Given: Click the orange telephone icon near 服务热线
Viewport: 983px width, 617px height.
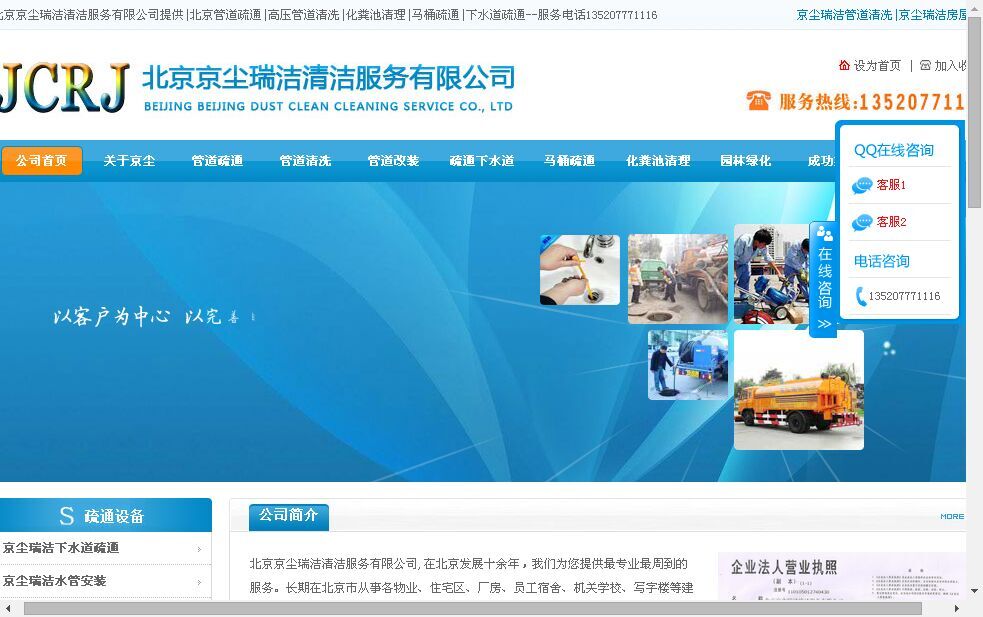Looking at the screenshot, I should coord(758,101).
